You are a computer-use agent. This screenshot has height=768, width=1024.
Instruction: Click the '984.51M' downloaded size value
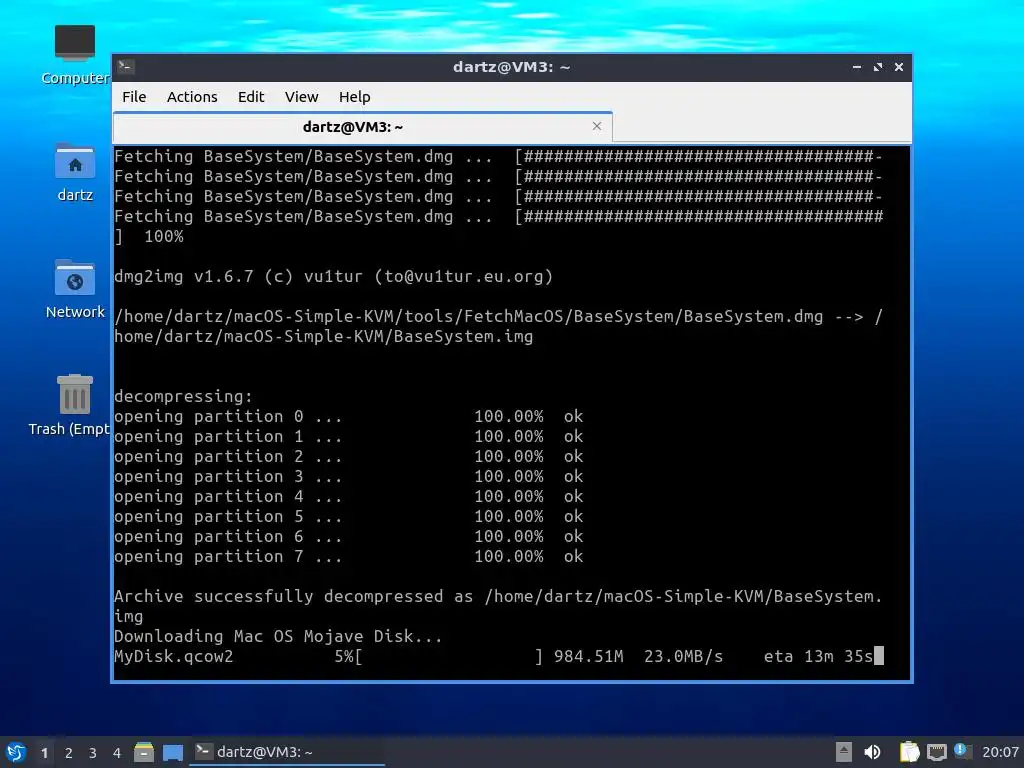pyautogui.click(x=588, y=656)
